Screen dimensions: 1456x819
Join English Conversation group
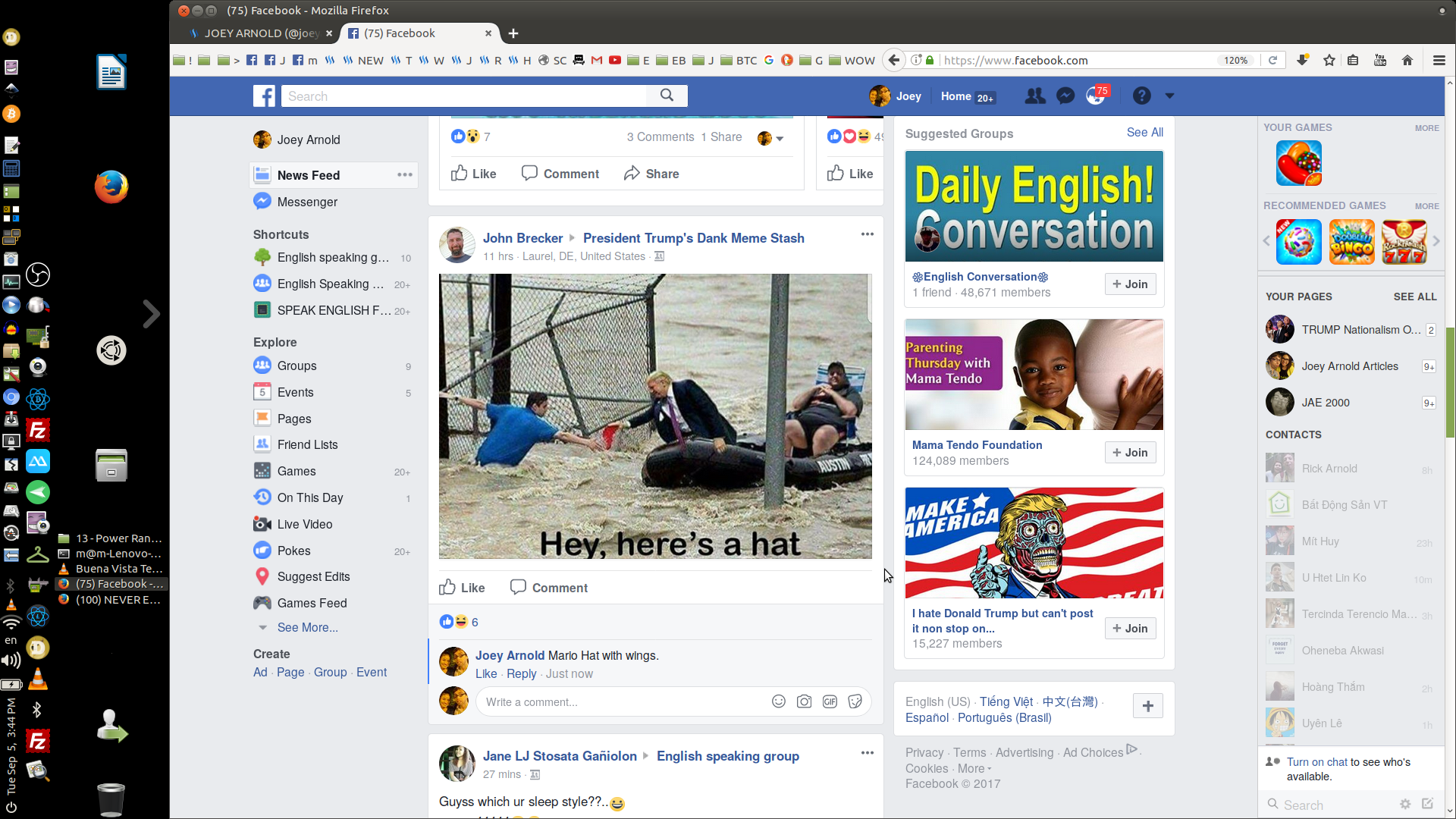point(1130,284)
